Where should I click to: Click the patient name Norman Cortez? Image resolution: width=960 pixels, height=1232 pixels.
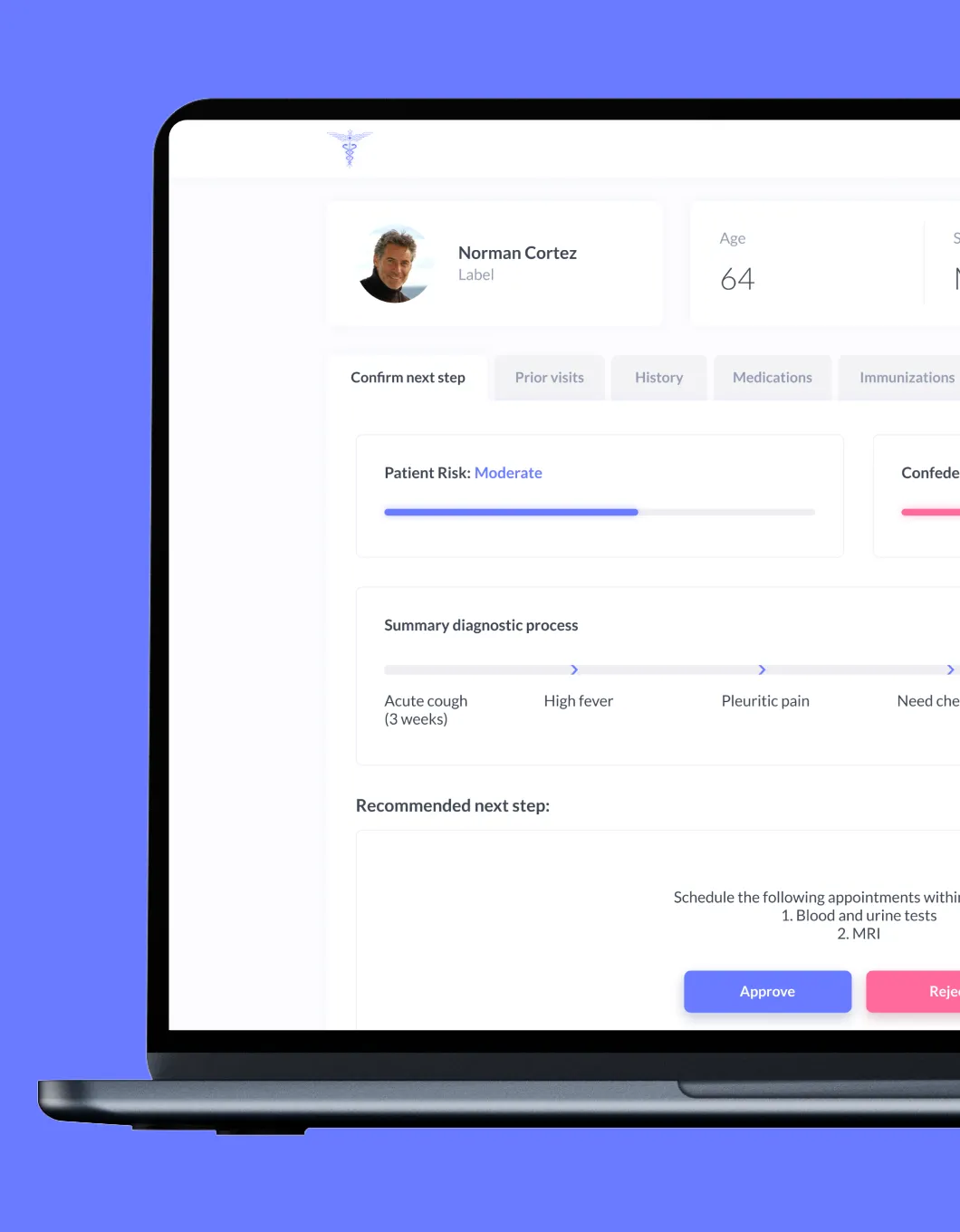517,253
